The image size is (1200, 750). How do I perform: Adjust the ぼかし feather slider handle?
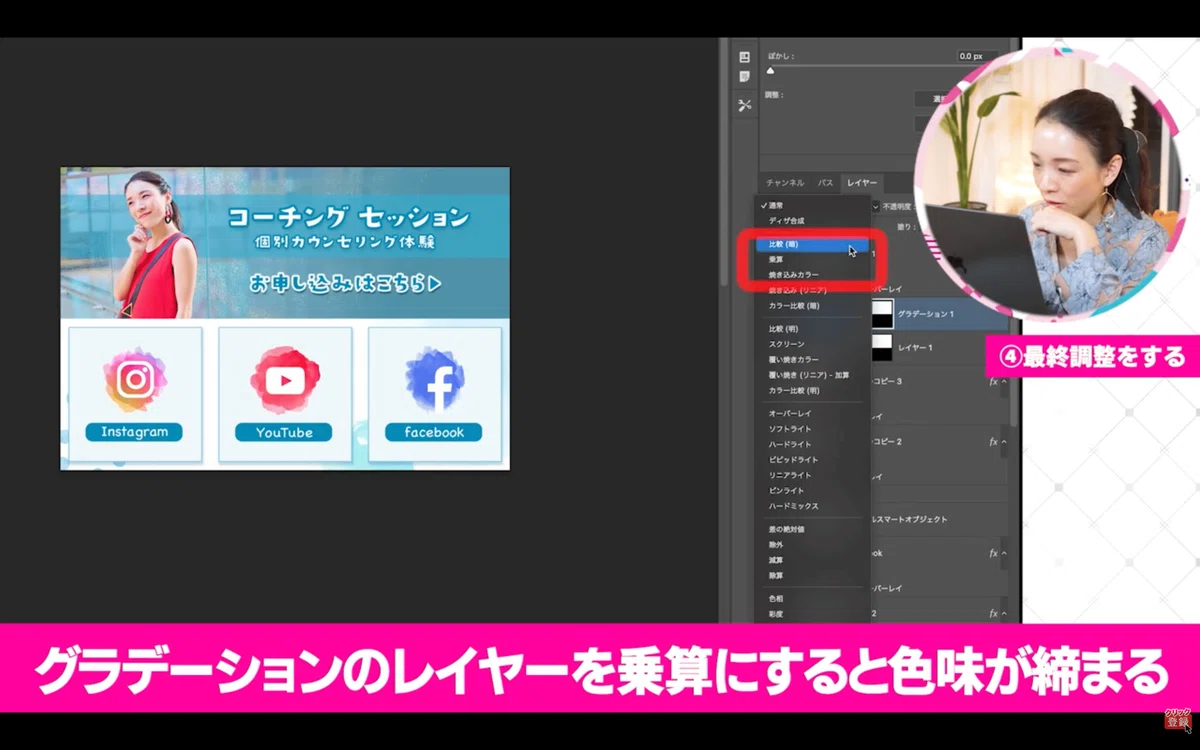click(770, 72)
